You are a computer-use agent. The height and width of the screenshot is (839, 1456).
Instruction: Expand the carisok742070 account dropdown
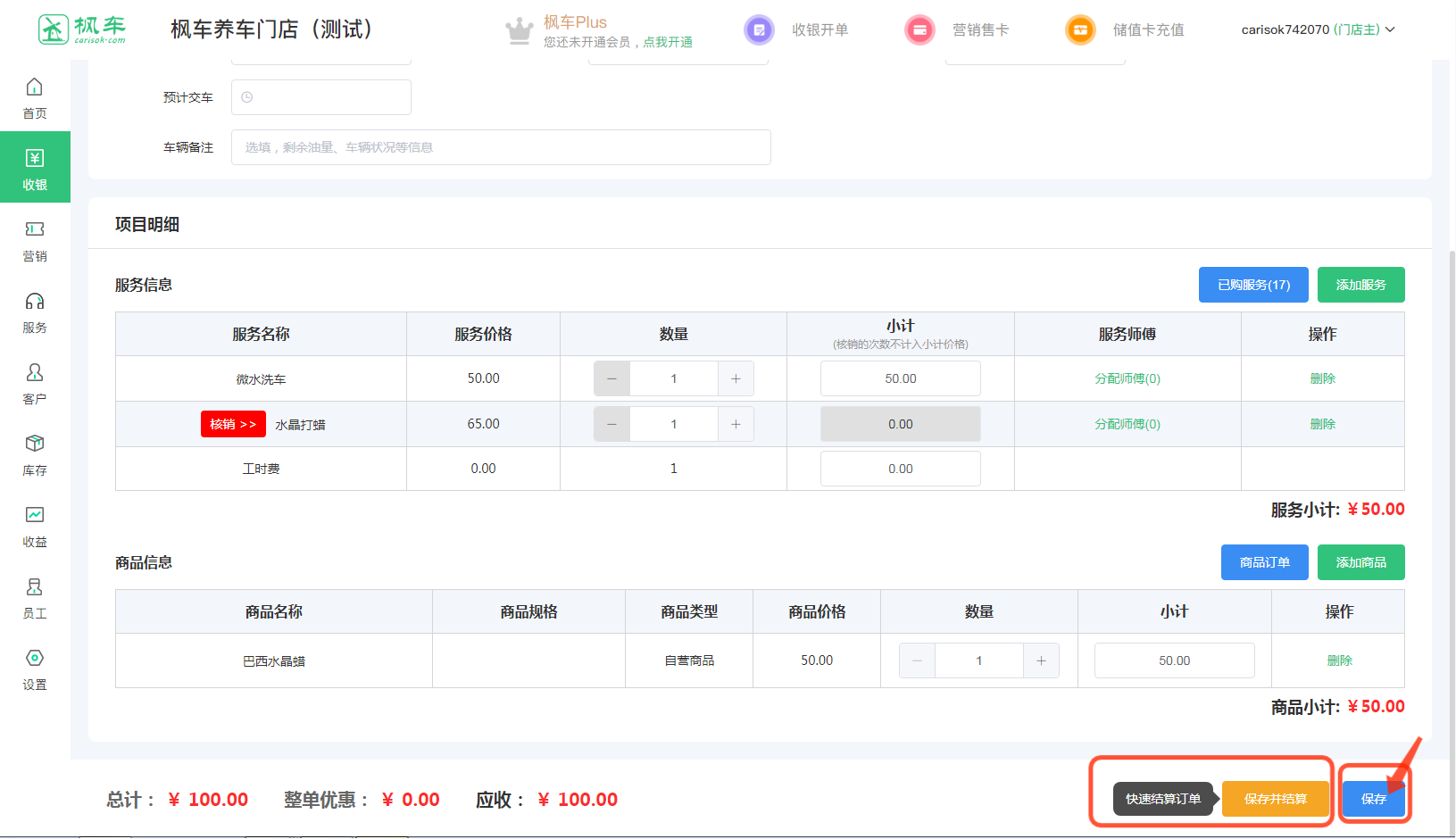point(1317,29)
